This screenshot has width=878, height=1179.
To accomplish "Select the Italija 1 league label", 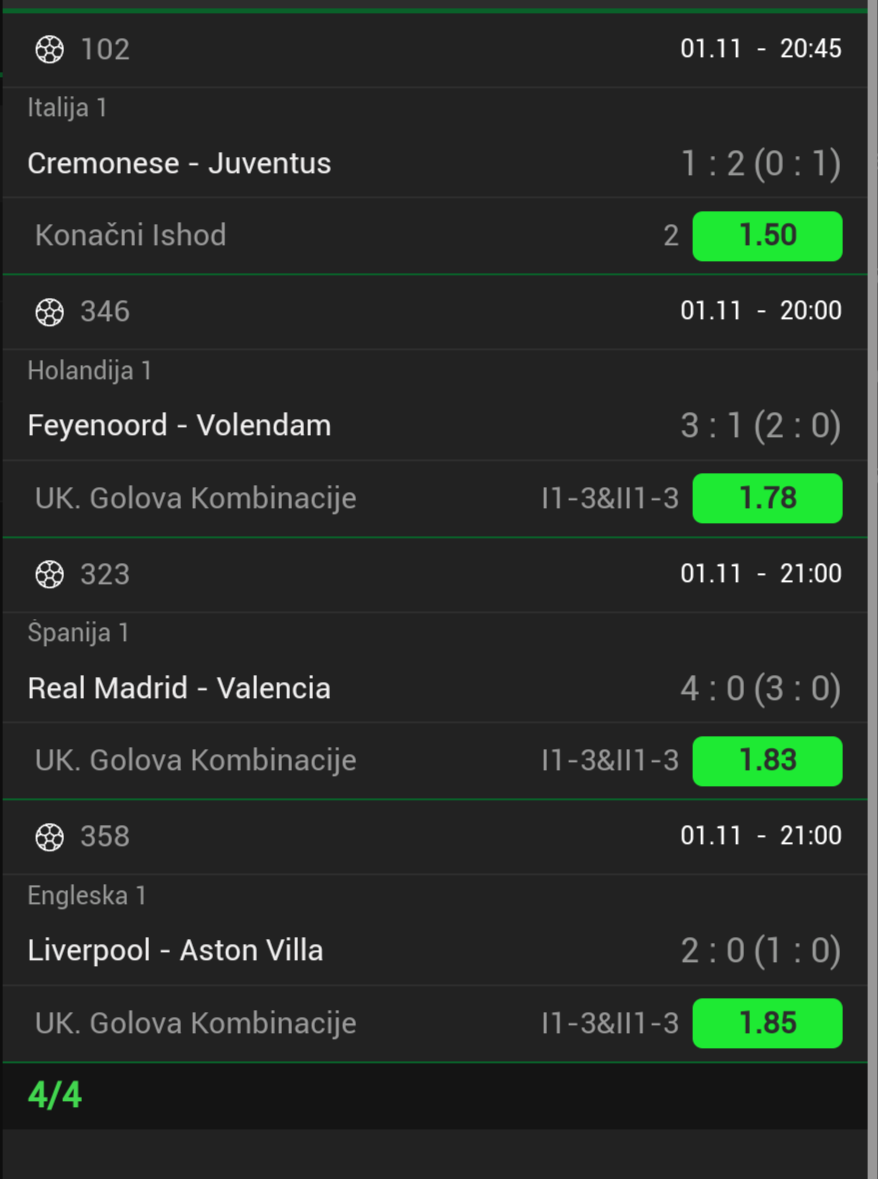I will tap(67, 107).
